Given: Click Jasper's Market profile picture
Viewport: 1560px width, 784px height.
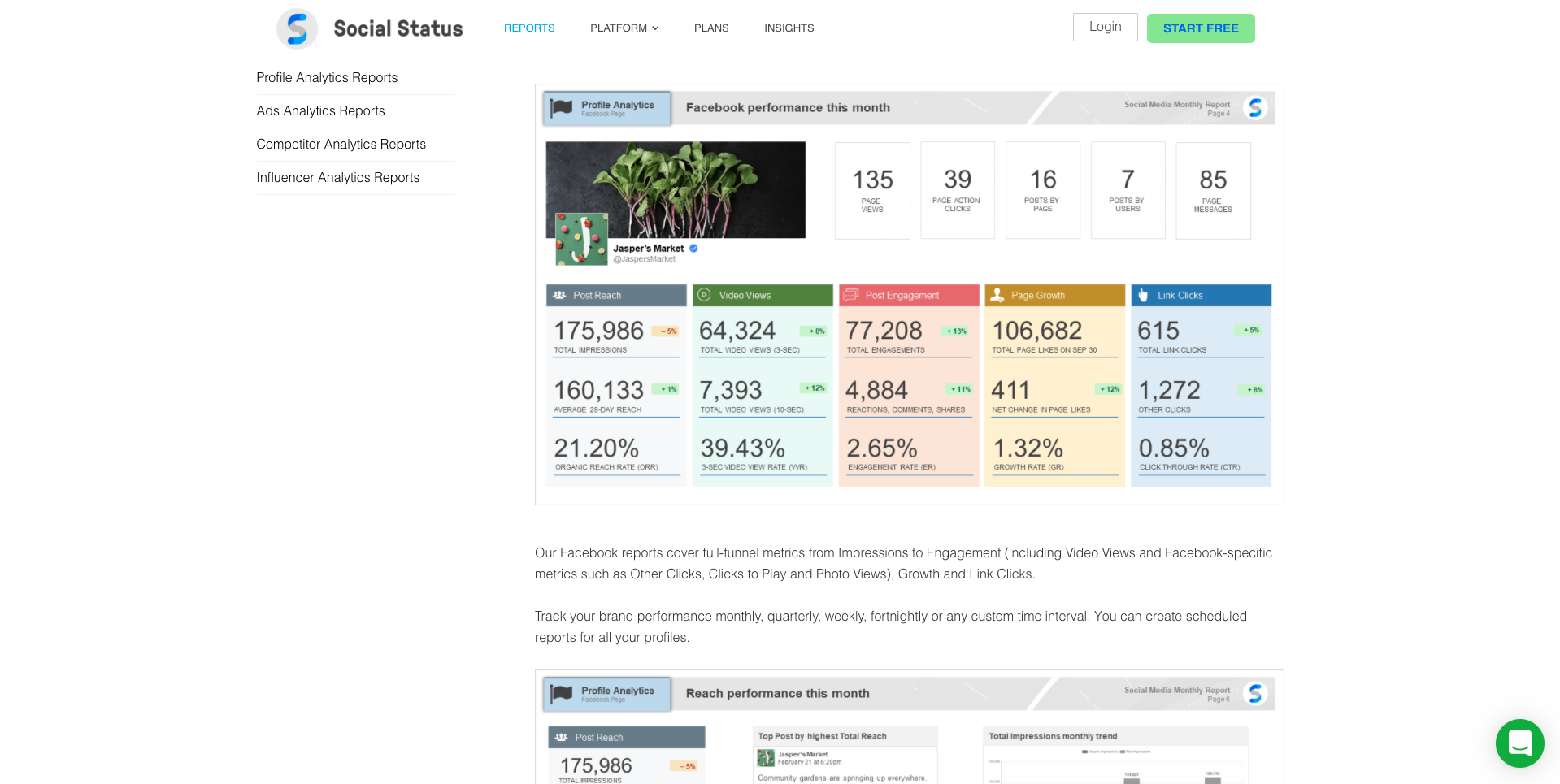Looking at the screenshot, I should coord(581,239).
